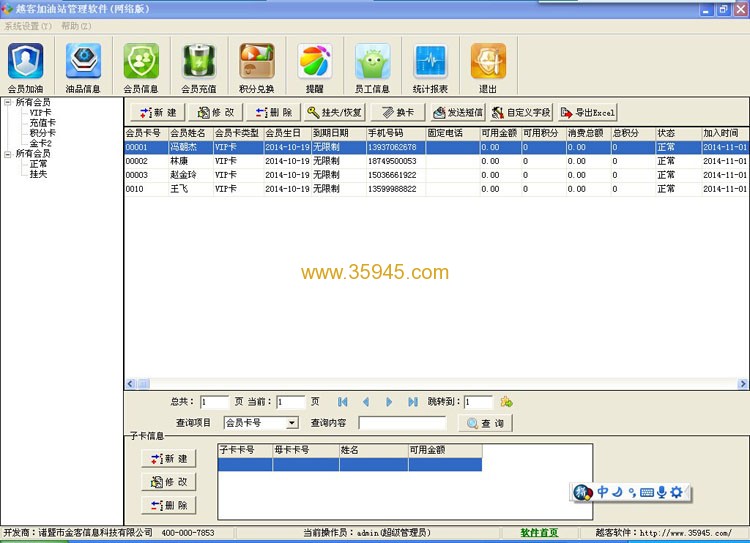Click the 当前 page number field
750x543 pixels.
pyautogui.click(x=290, y=402)
